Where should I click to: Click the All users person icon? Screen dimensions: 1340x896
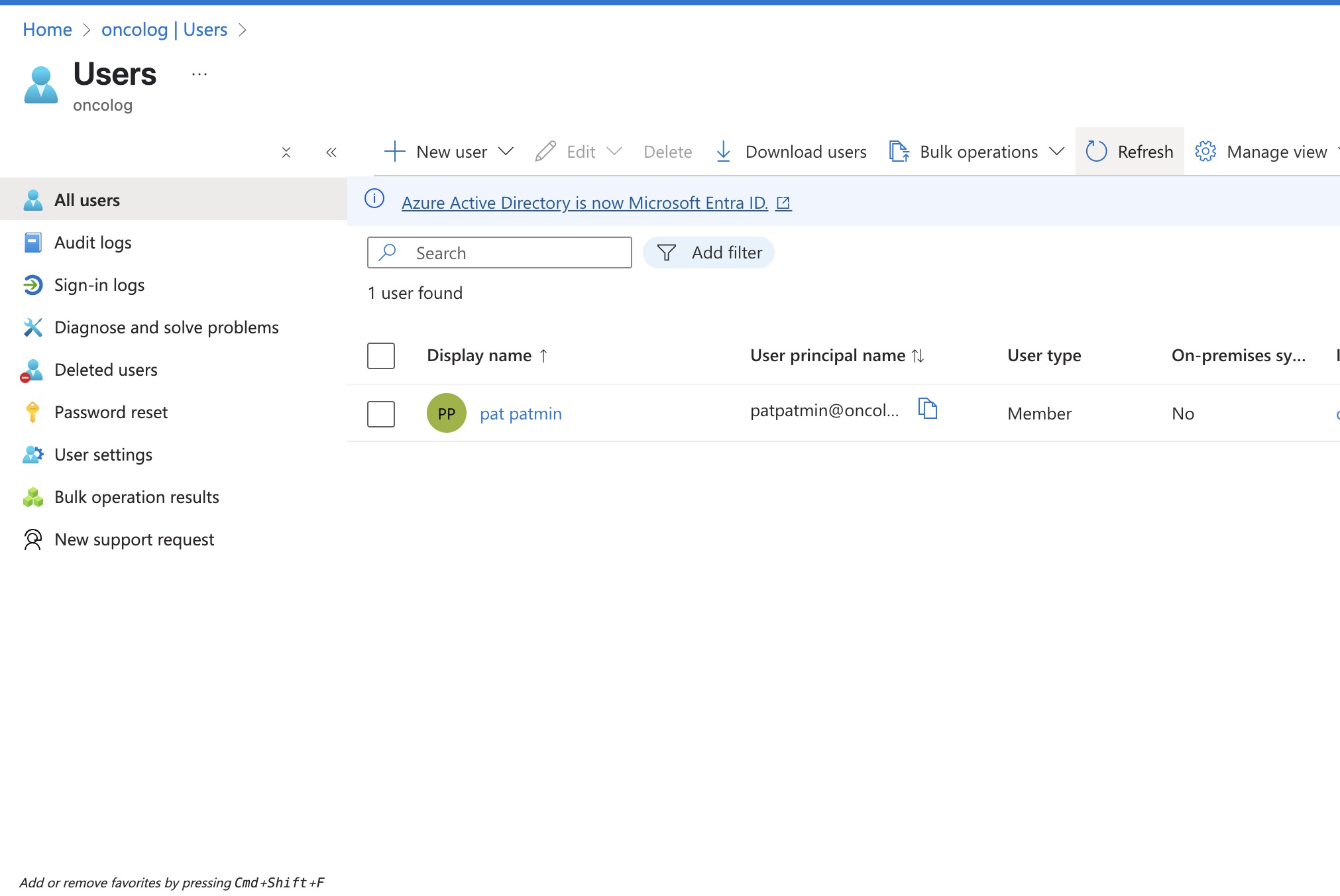click(x=32, y=200)
